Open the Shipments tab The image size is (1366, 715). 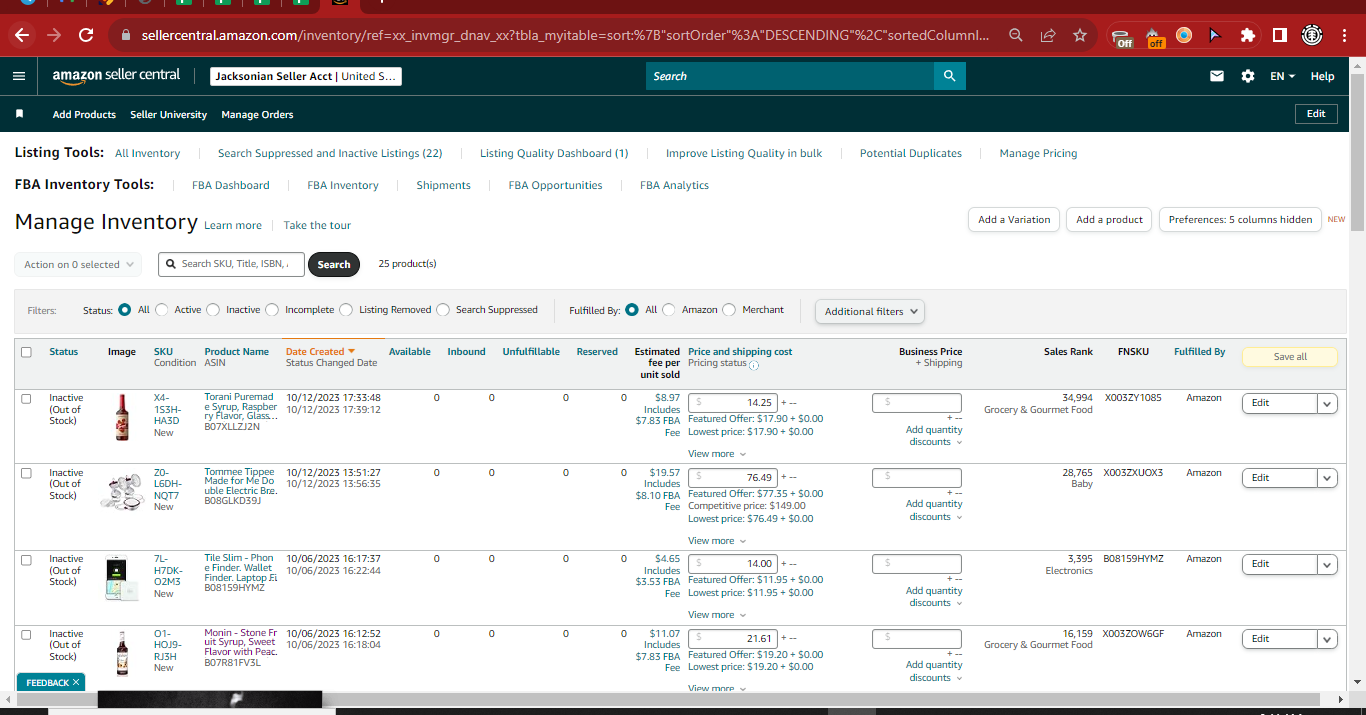click(x=443, y=185)
